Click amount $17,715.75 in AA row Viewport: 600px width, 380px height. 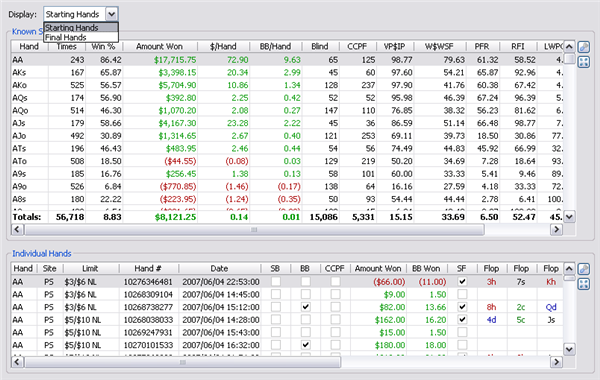coord(175,60)
